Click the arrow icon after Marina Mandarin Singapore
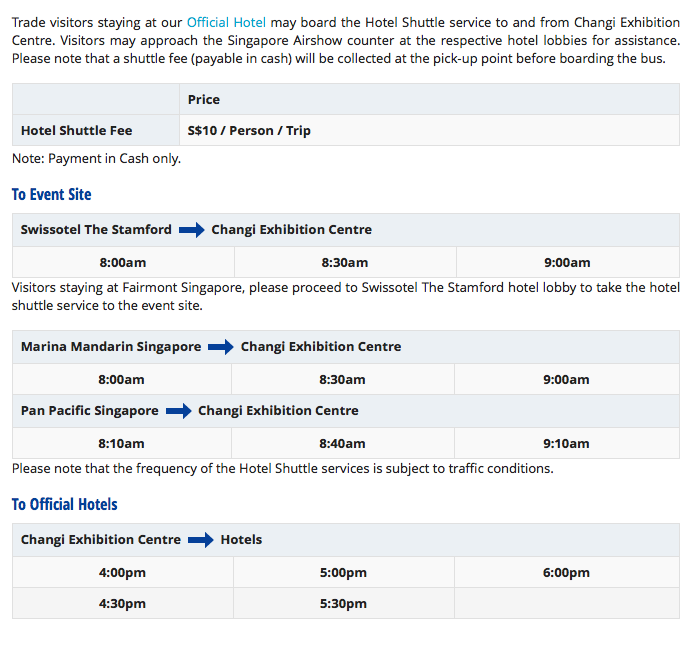The width and height of the screenshot is (692, 646). pos(221,347)
